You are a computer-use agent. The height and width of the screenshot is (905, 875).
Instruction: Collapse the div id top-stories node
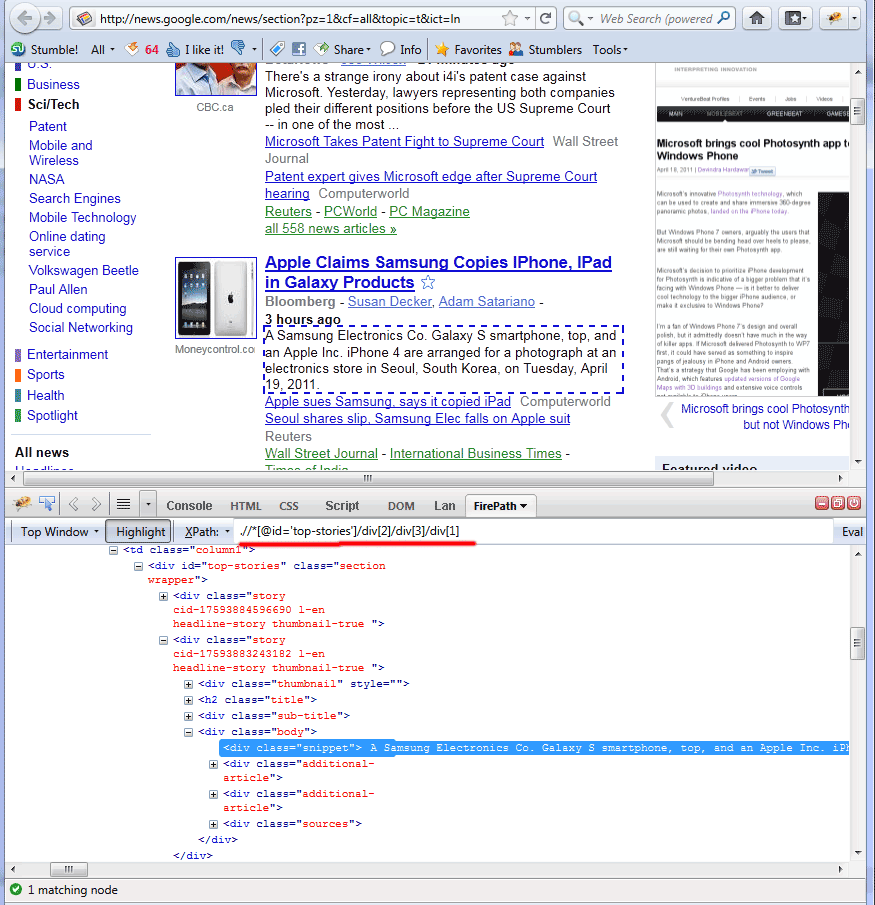pyautogui.click(x=139, y=566)
